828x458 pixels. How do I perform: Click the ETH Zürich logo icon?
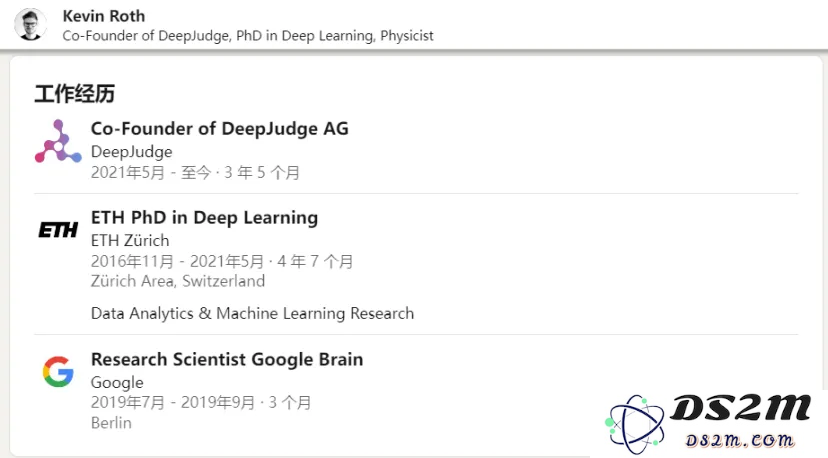pyautogui.click(x=58, y=230)
